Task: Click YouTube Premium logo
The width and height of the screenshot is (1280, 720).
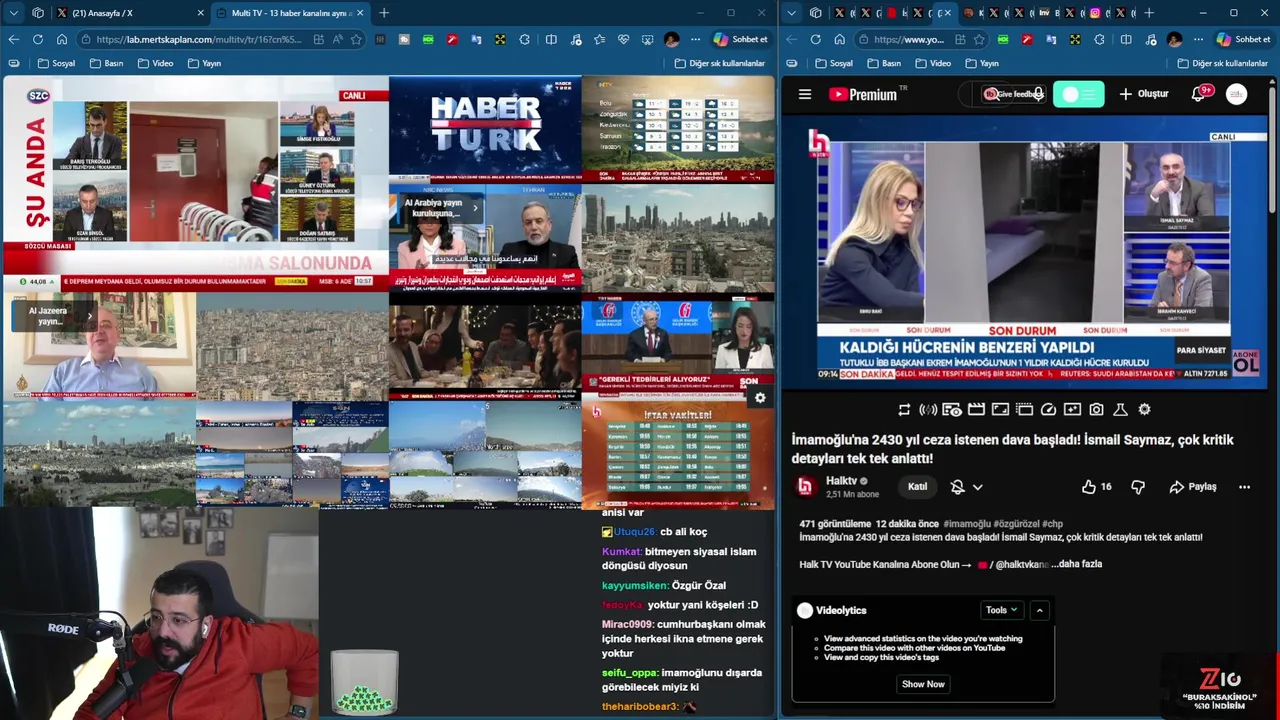Action: 865,94
